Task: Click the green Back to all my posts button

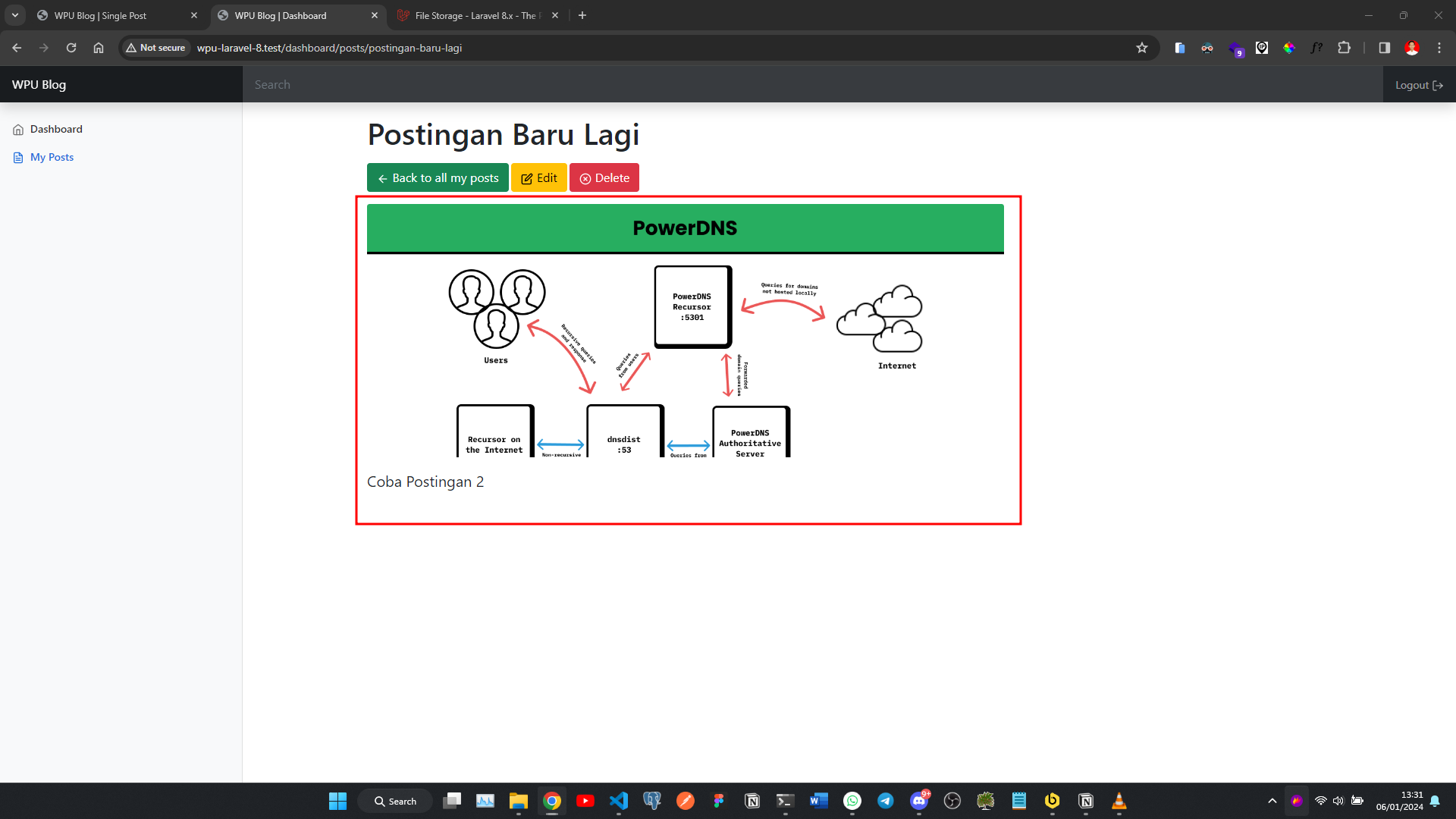Action: [438, 178]
